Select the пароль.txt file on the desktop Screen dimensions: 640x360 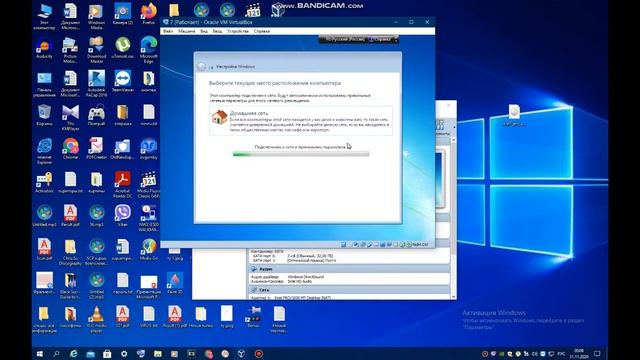(122, 283)
